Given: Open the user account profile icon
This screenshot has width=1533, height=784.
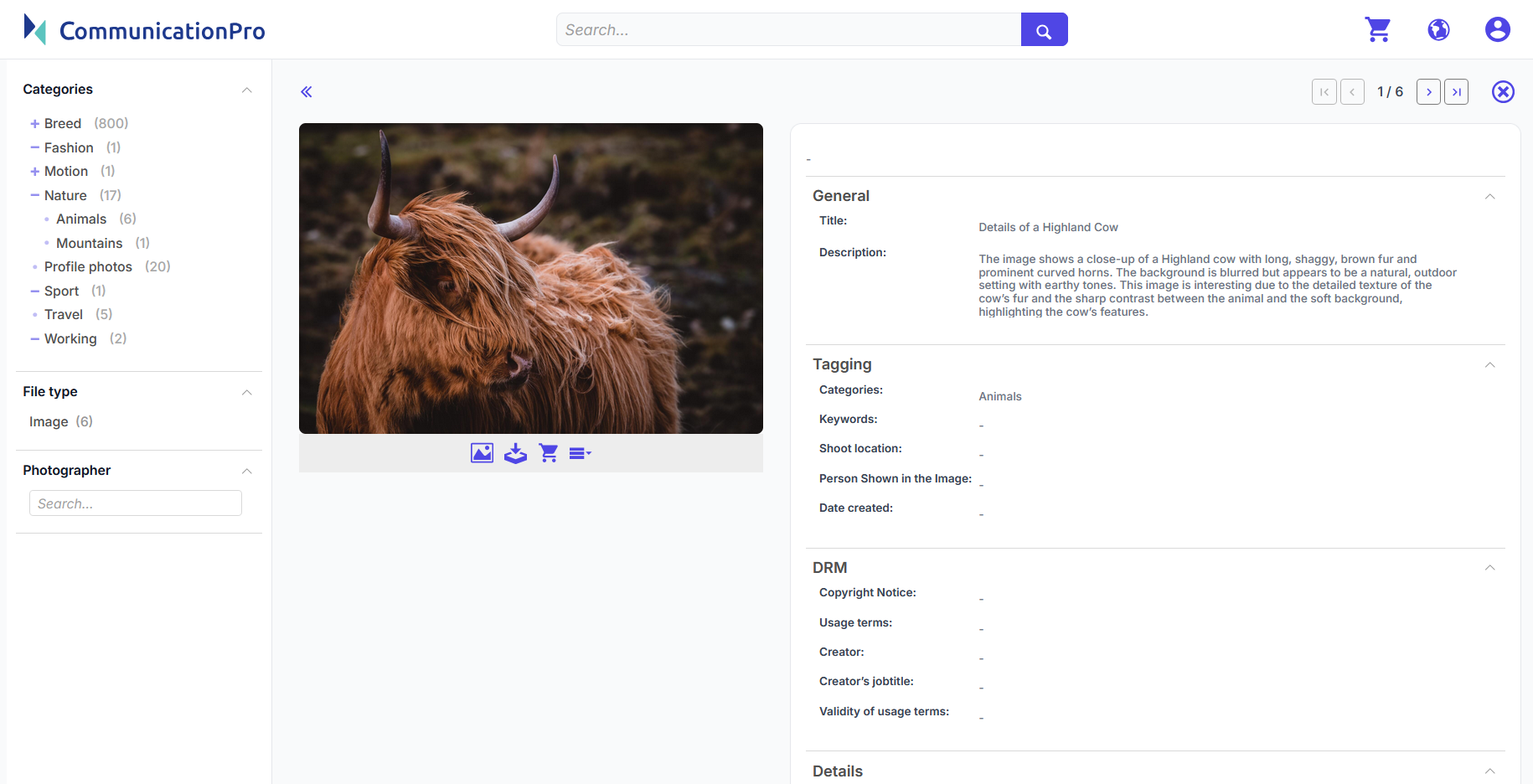Looking at the screenshot, I should tap(1497, 29).
